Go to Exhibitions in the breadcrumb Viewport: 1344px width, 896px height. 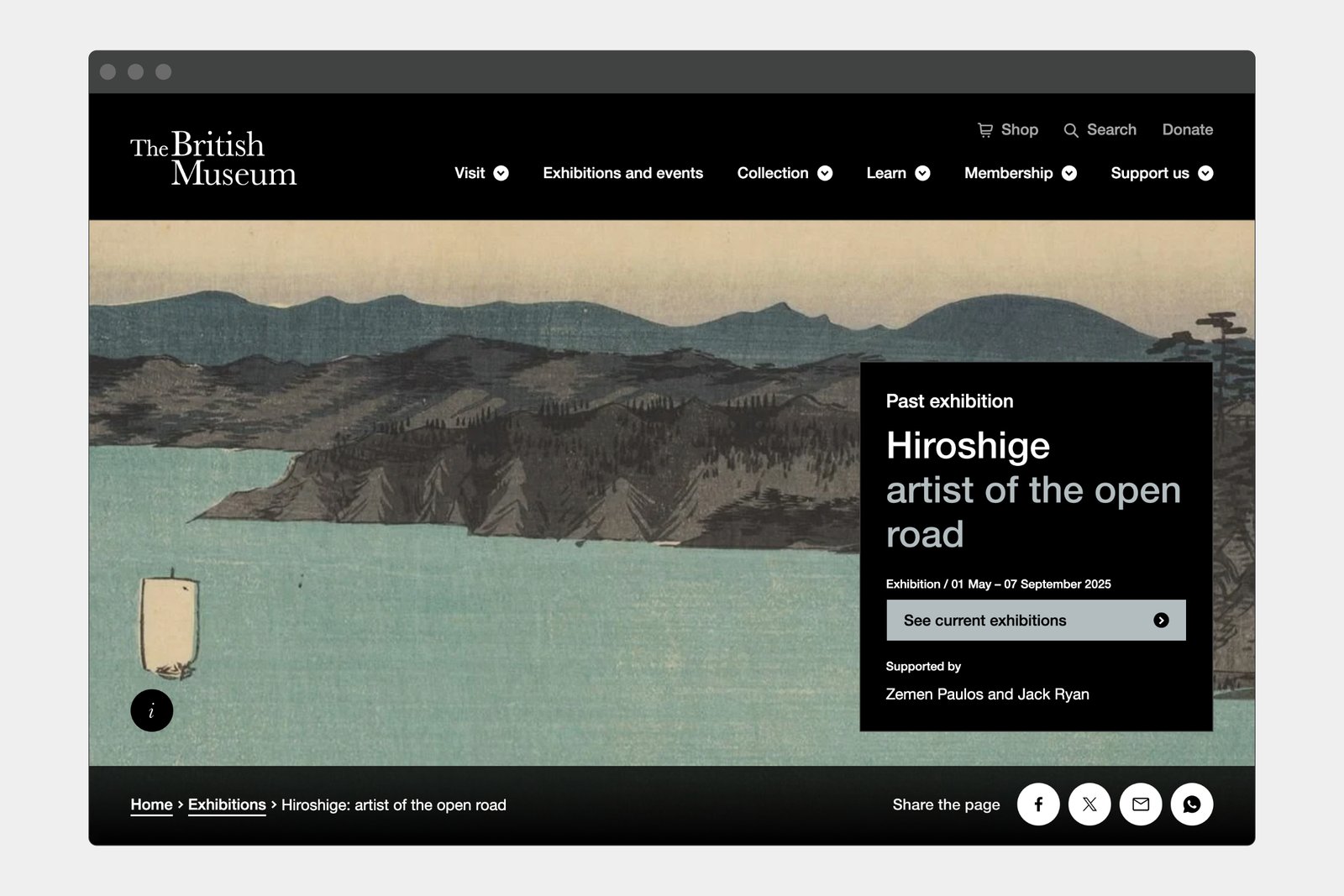click(227, 804)
